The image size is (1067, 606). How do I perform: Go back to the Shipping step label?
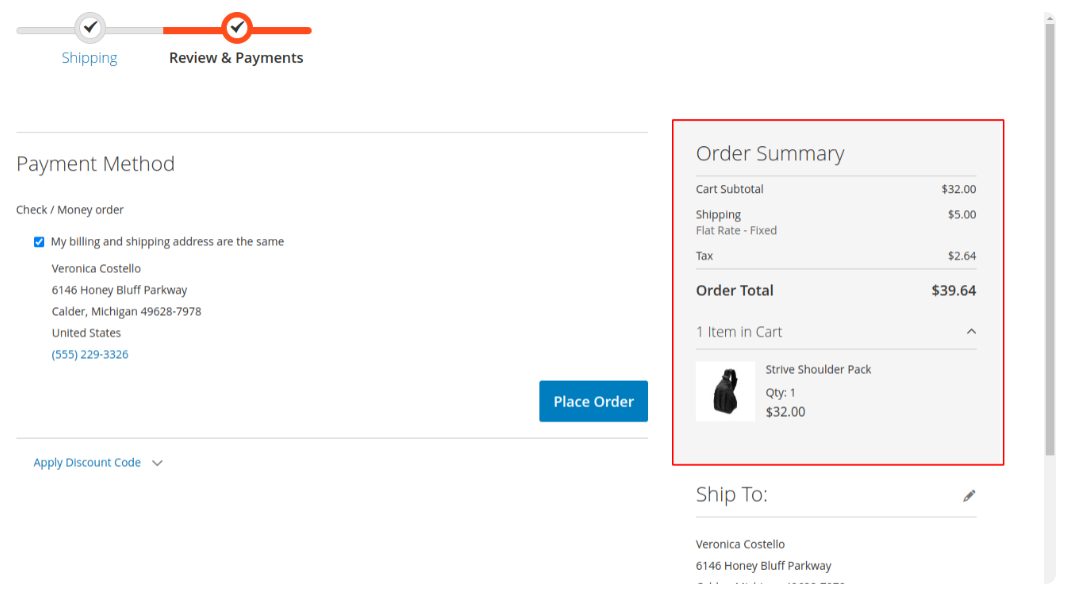89,58
